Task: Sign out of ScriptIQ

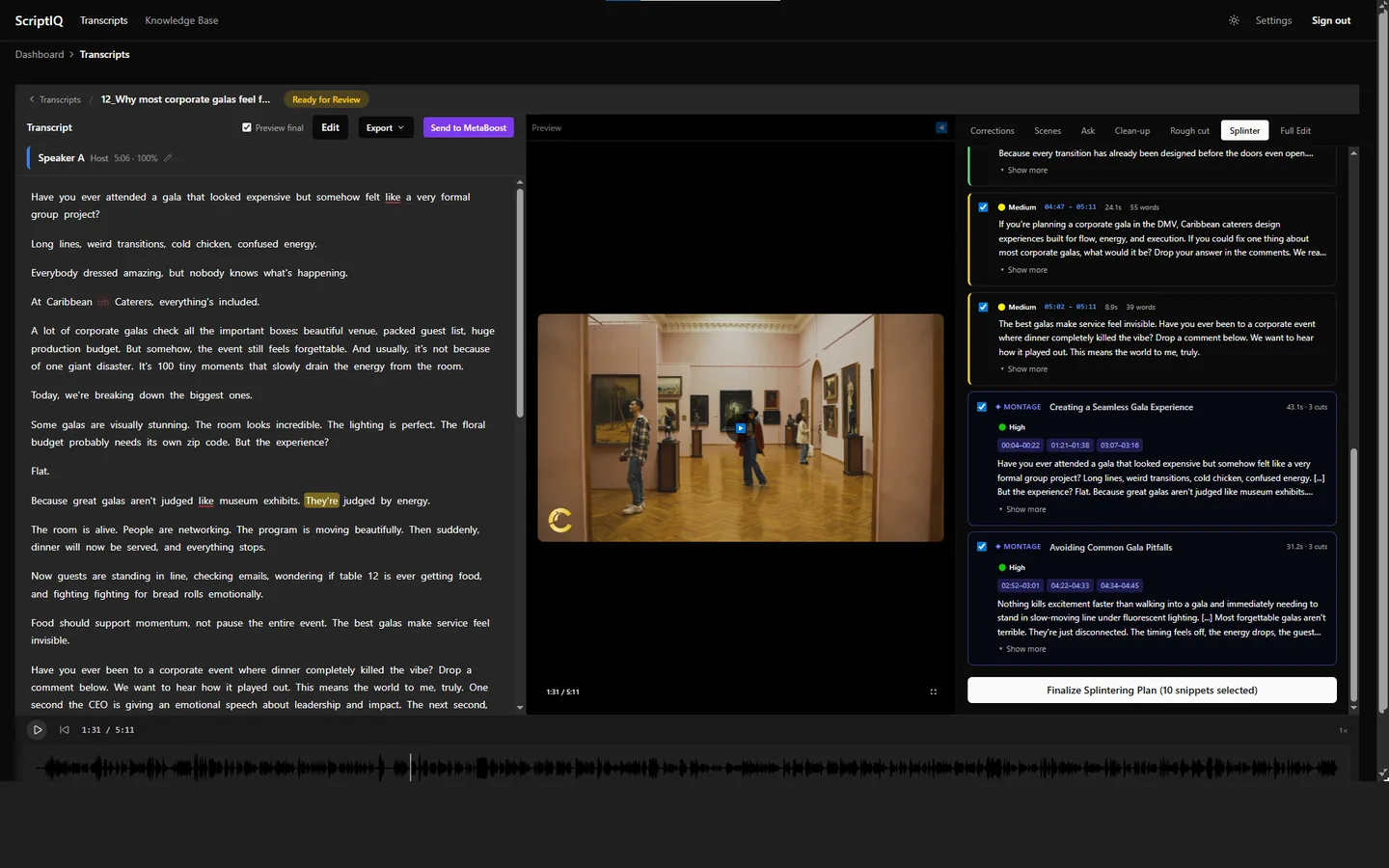Action: point(1331,20)
